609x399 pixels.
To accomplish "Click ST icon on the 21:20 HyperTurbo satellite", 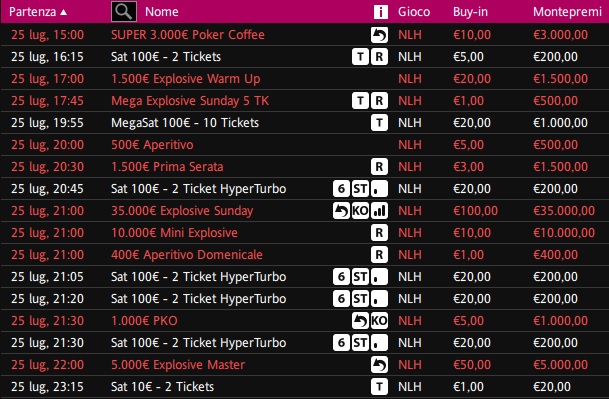I will [360, 299].
